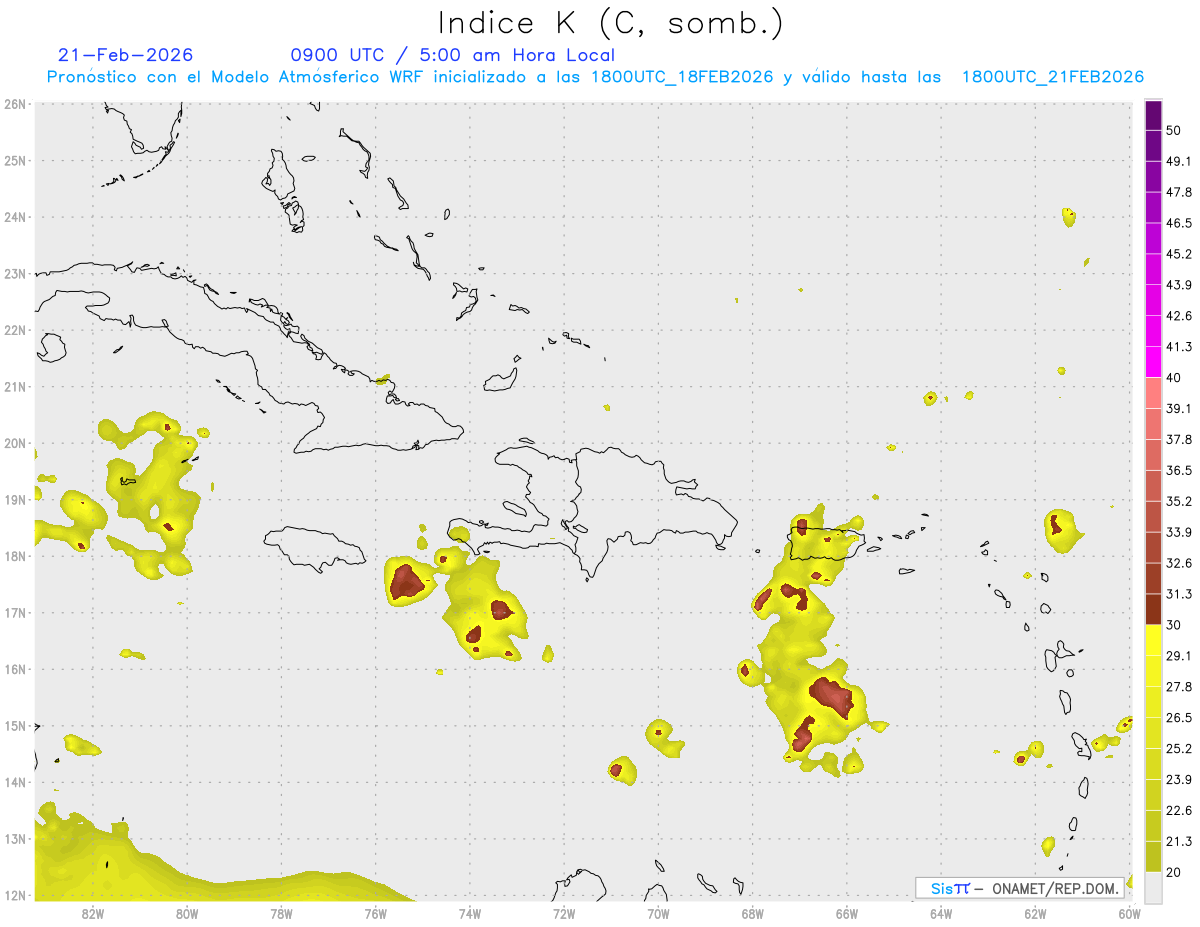The height and width of the screenshot is (927, 1200).
Task: Click the colorbar value "43.9"
Action: (1179, 285)
